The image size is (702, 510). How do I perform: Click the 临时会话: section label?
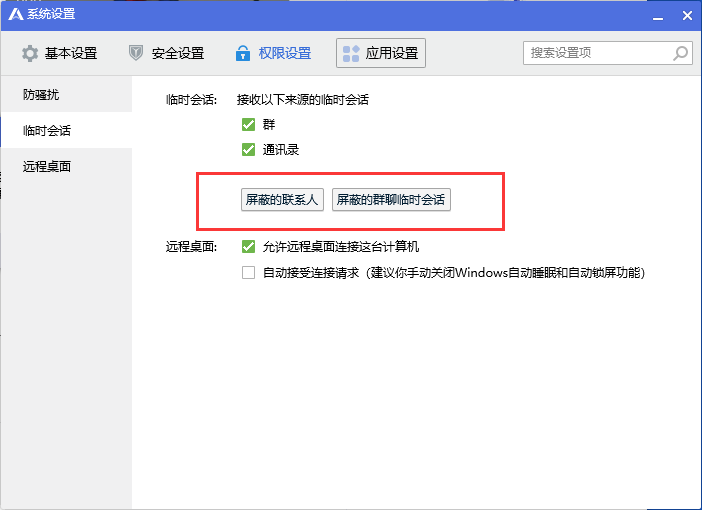tap(191, 100)
